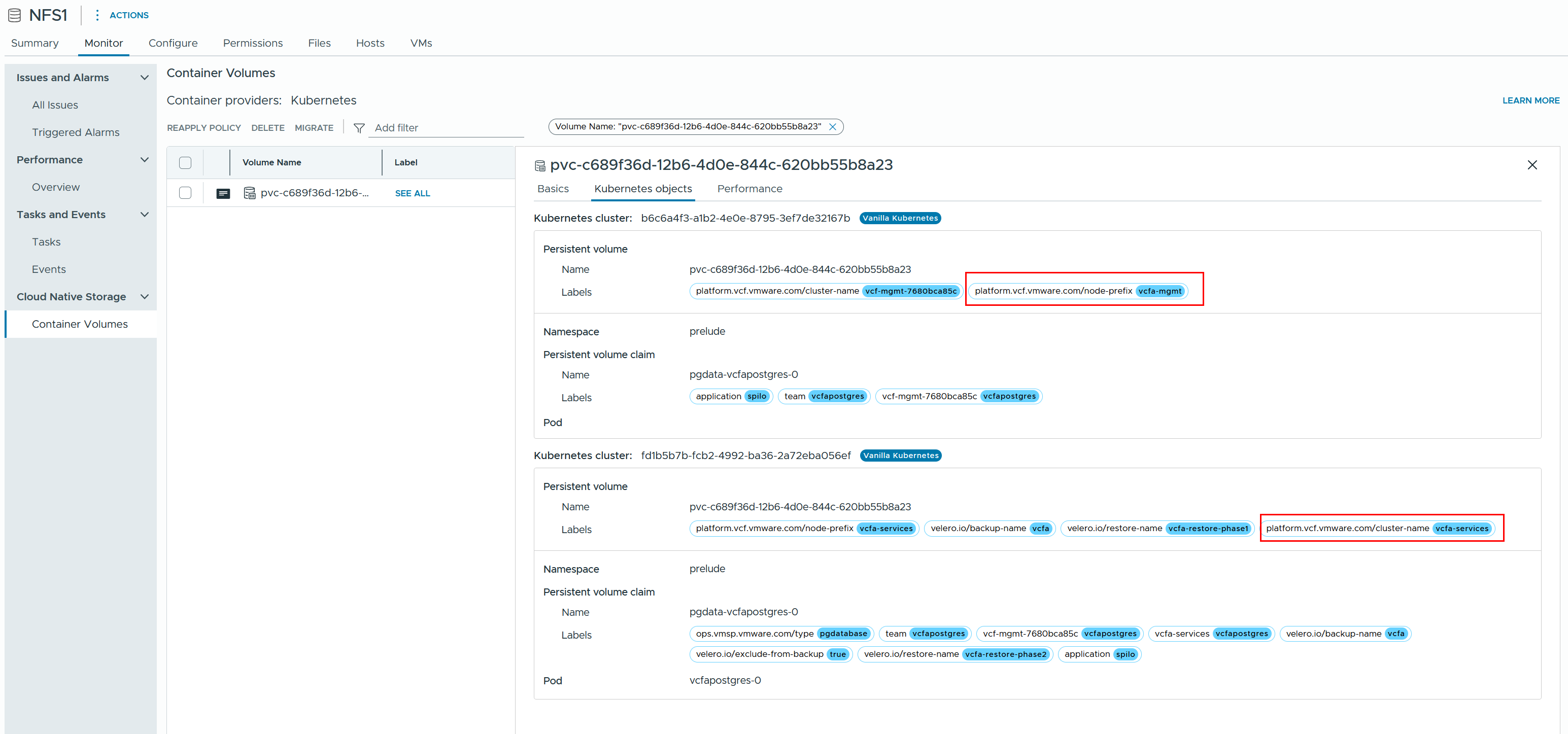Click velero.io/restore-name vcfa-restore-phase2 label
Image resolution: width=1568 pixels, height=734 pixels.
point(955,654)
